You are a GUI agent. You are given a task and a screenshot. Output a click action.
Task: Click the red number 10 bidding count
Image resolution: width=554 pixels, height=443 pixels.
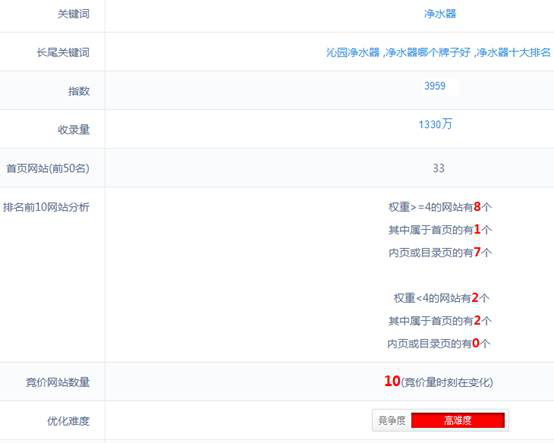(392, 381)
